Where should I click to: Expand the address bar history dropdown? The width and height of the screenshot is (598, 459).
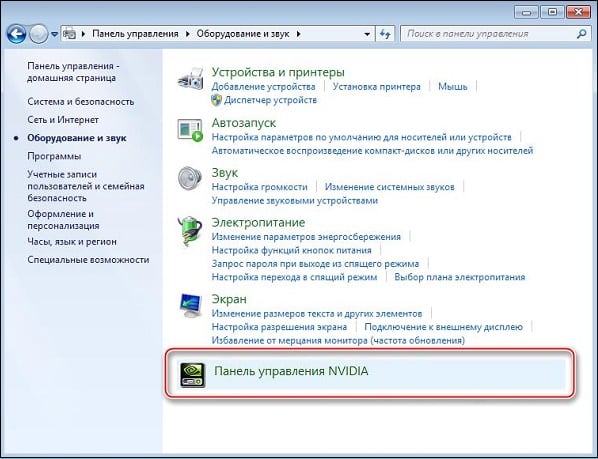pyautogui.click(x=367, y=34)
